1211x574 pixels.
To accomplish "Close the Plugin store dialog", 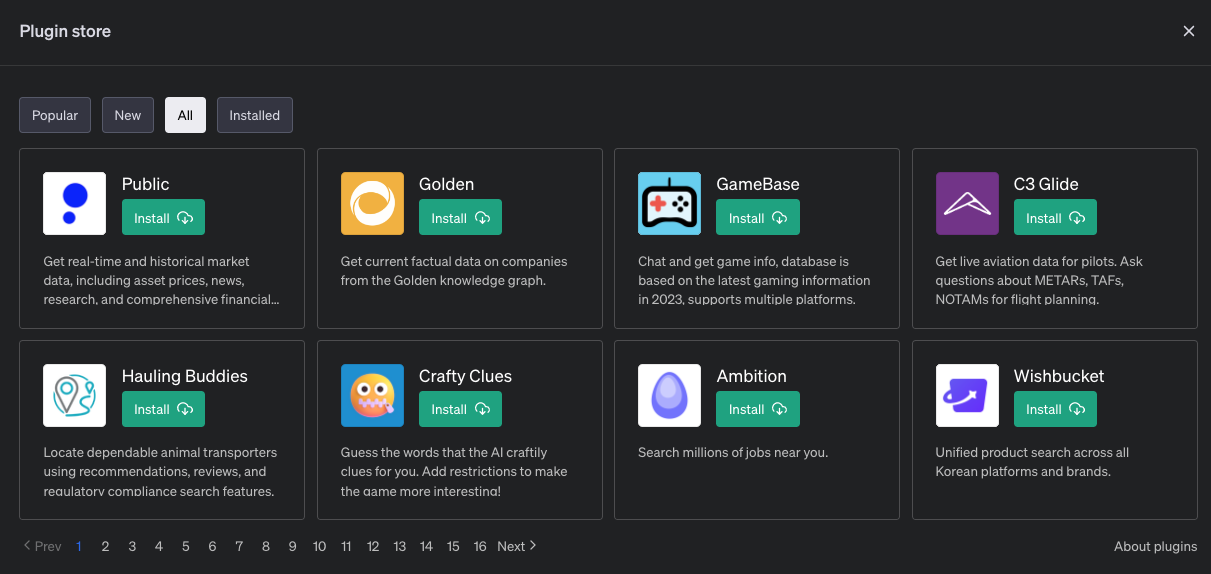I will [1189, 31].
